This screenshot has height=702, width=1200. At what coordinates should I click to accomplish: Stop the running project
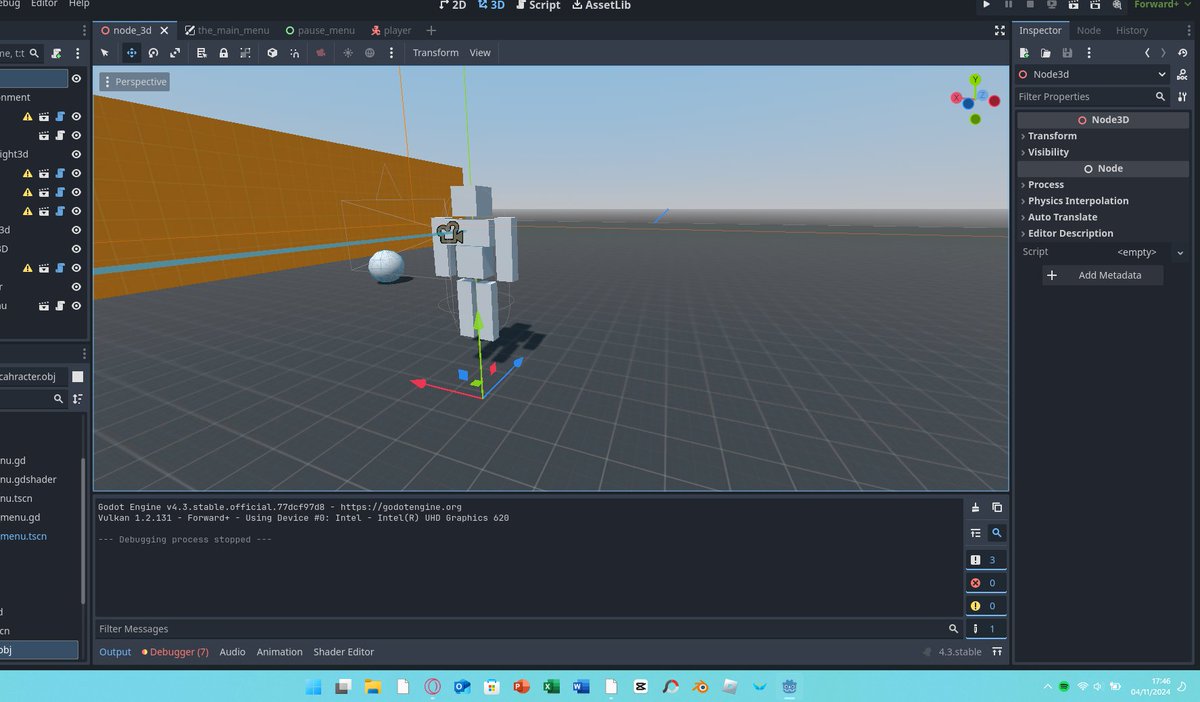pos(1030,5)
